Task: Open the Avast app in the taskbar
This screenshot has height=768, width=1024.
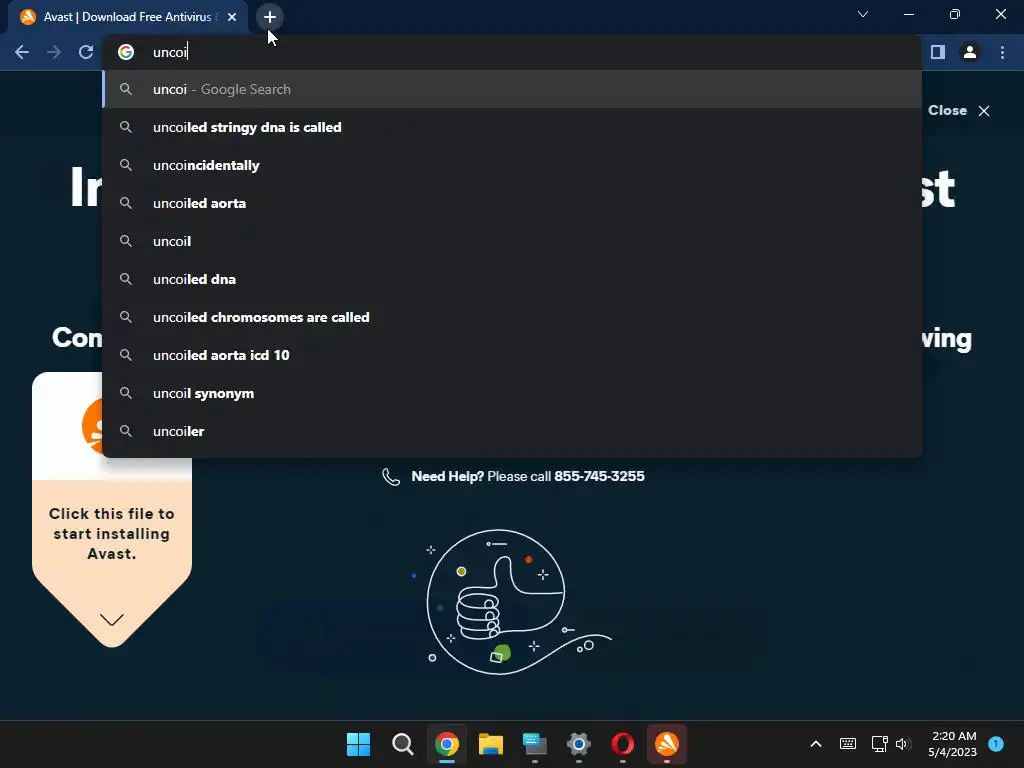Action: pos(667,744)
